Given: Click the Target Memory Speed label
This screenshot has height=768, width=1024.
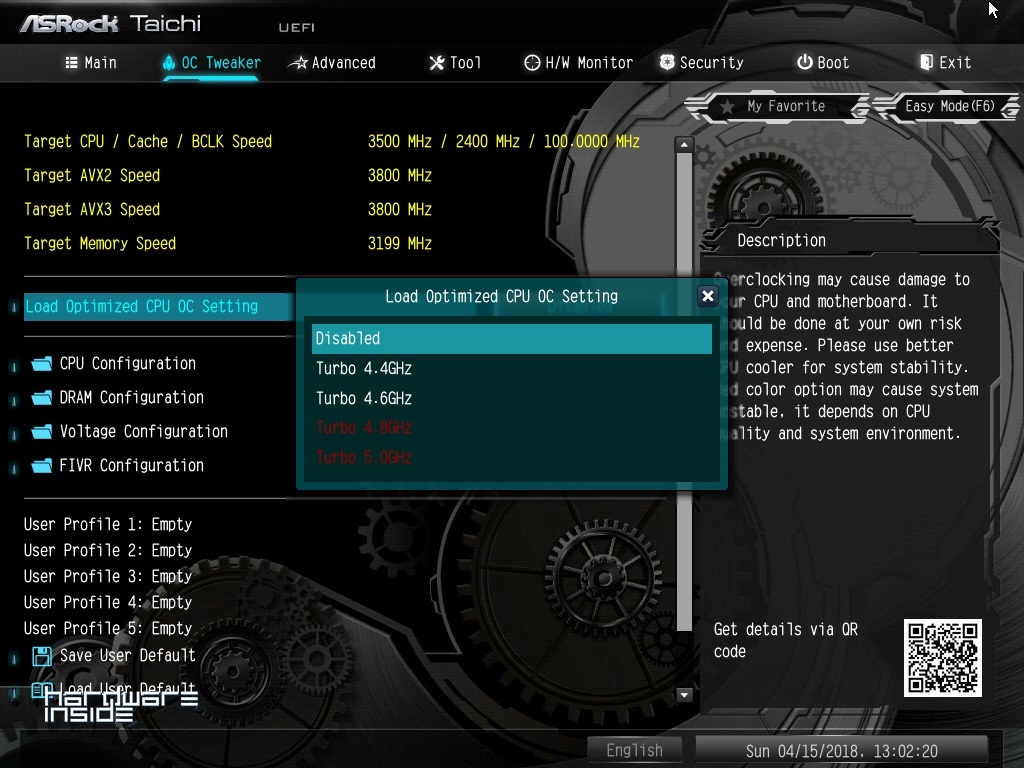Looking at the screenshot, I should (100, 244).
